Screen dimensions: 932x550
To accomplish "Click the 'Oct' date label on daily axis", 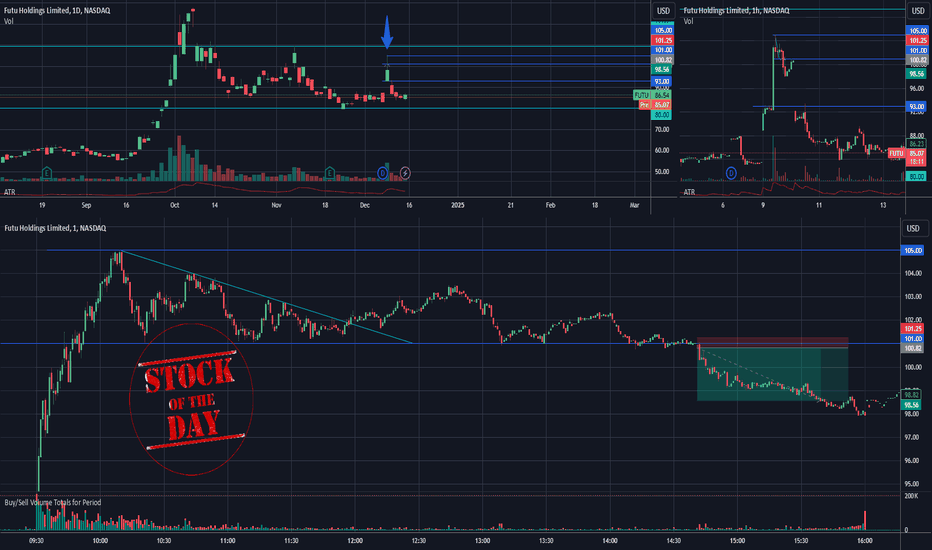I will coord(174,205).
